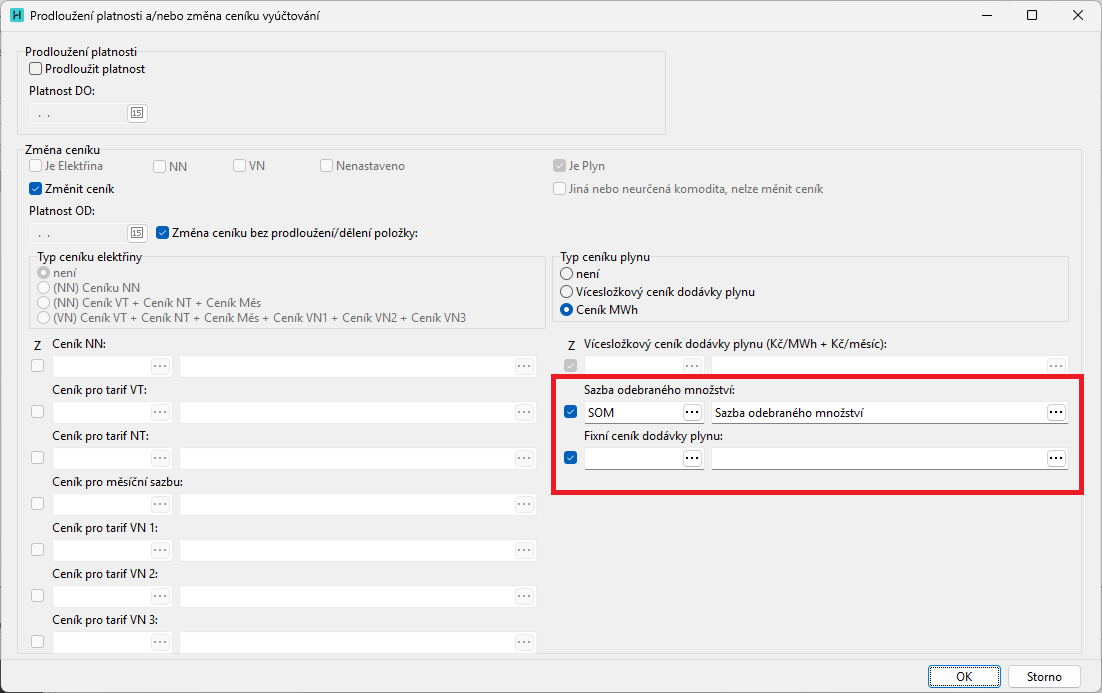
Task: Confirm dialog with OK button
Action: pos(963,676)
